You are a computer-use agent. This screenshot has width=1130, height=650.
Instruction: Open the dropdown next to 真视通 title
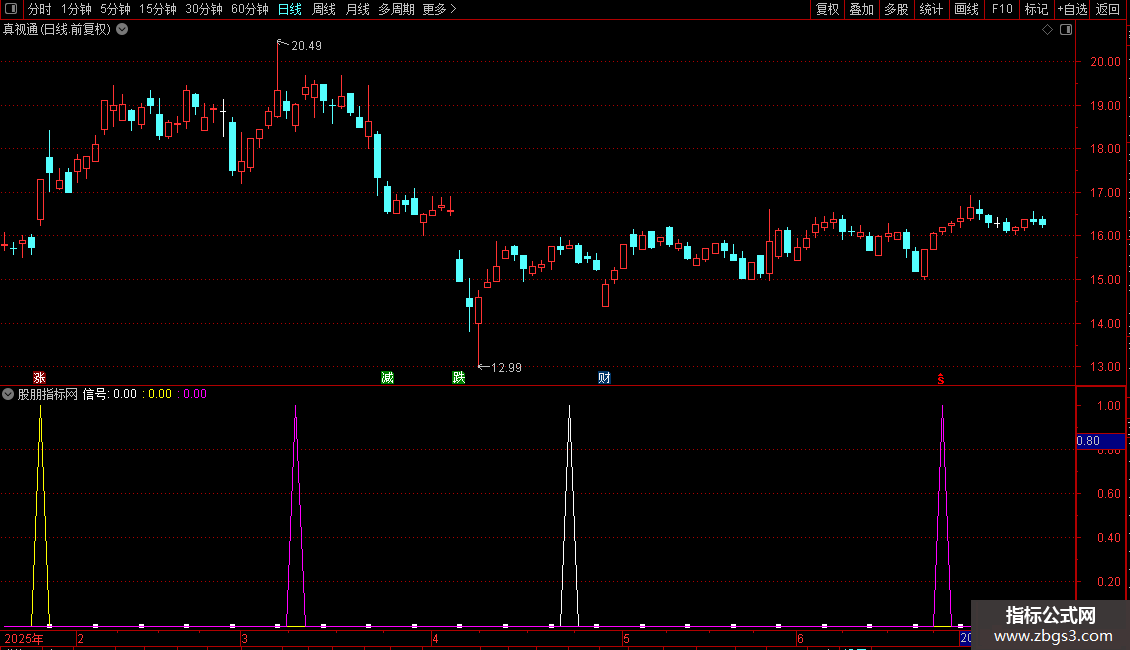click(123, 30)
